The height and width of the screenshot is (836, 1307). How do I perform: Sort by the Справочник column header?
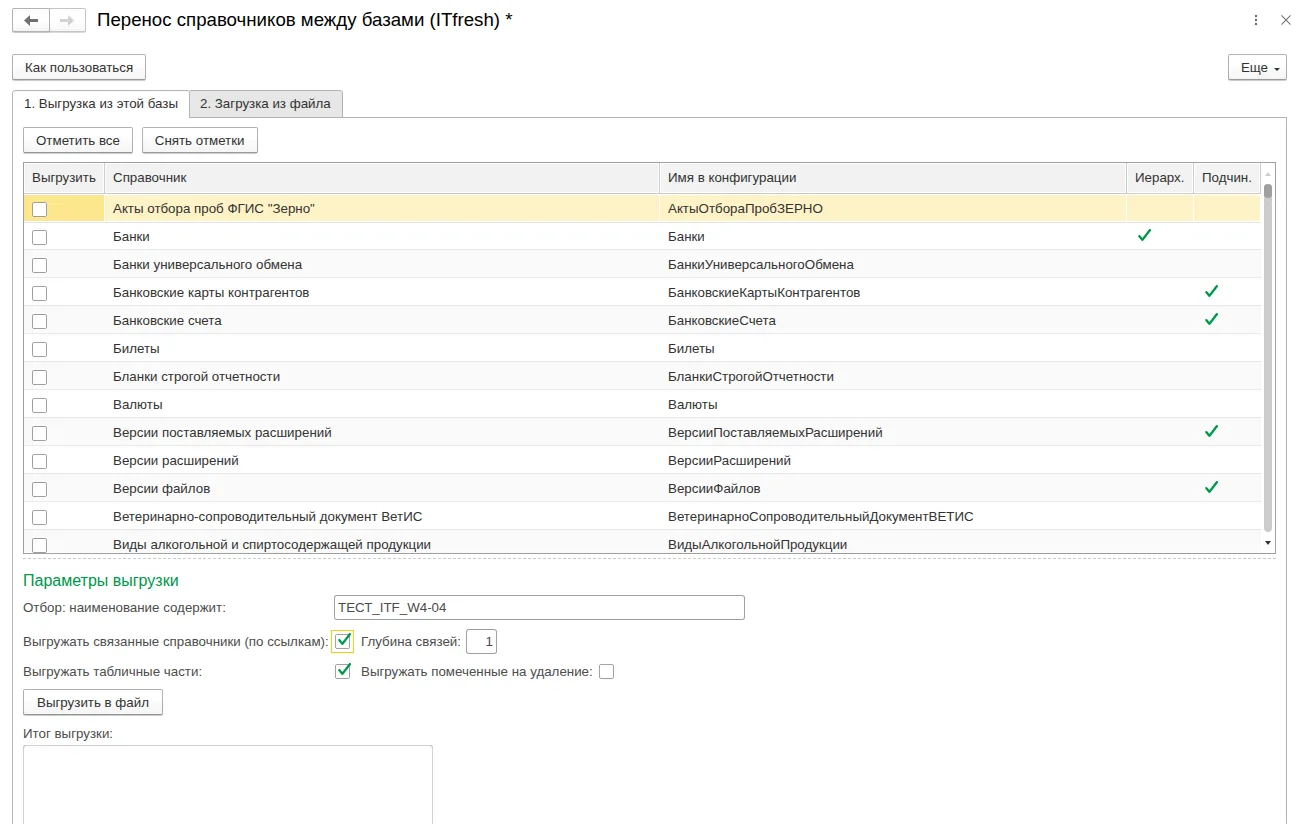[382, 177]
